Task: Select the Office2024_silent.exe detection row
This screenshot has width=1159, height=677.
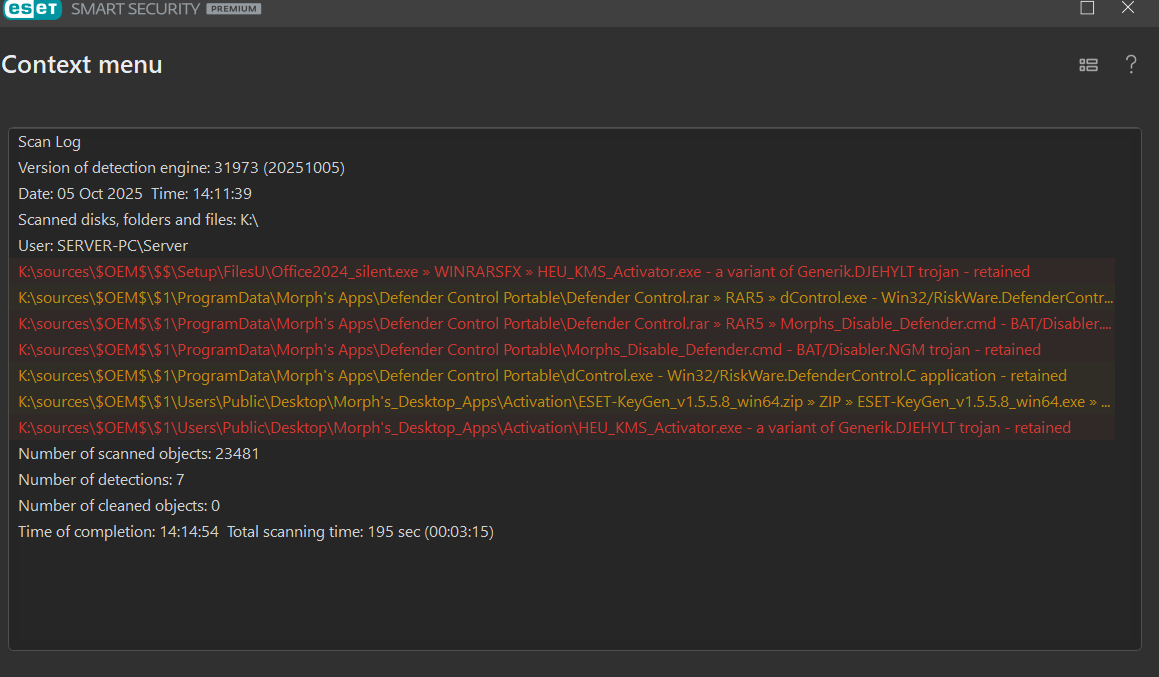Action: click(x=523, y=272)
